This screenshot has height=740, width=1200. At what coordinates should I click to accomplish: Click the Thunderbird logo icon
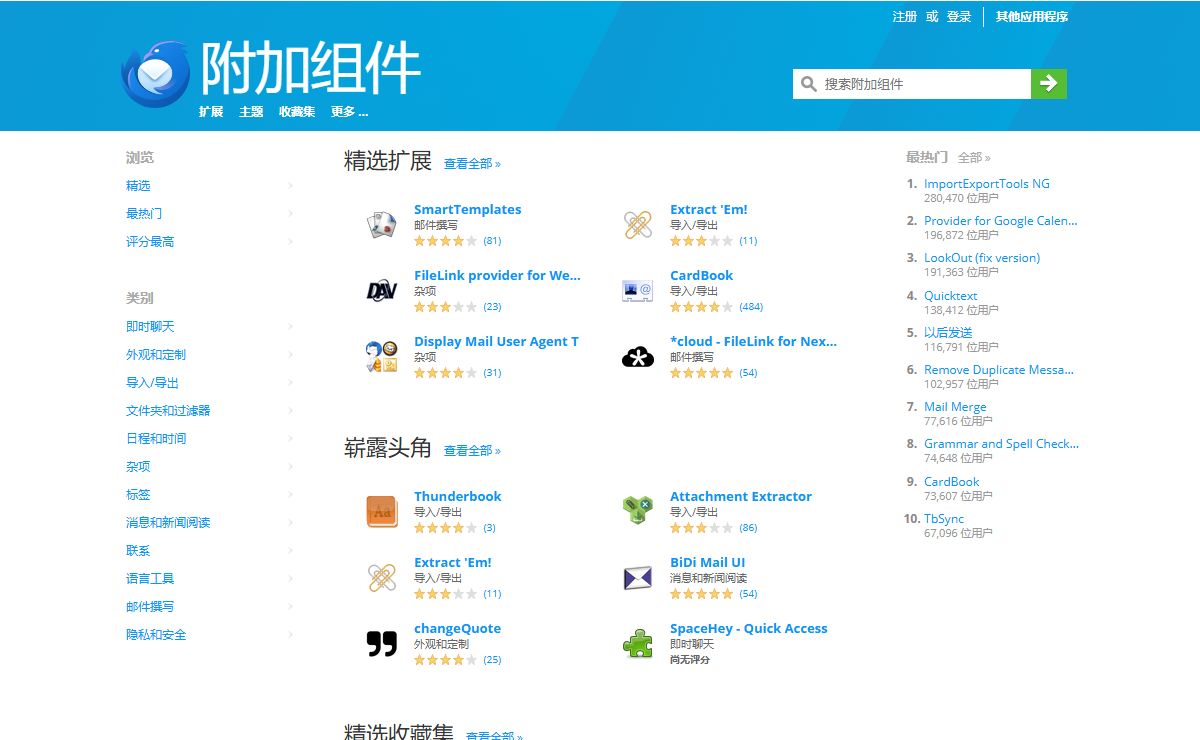(155, 74)
